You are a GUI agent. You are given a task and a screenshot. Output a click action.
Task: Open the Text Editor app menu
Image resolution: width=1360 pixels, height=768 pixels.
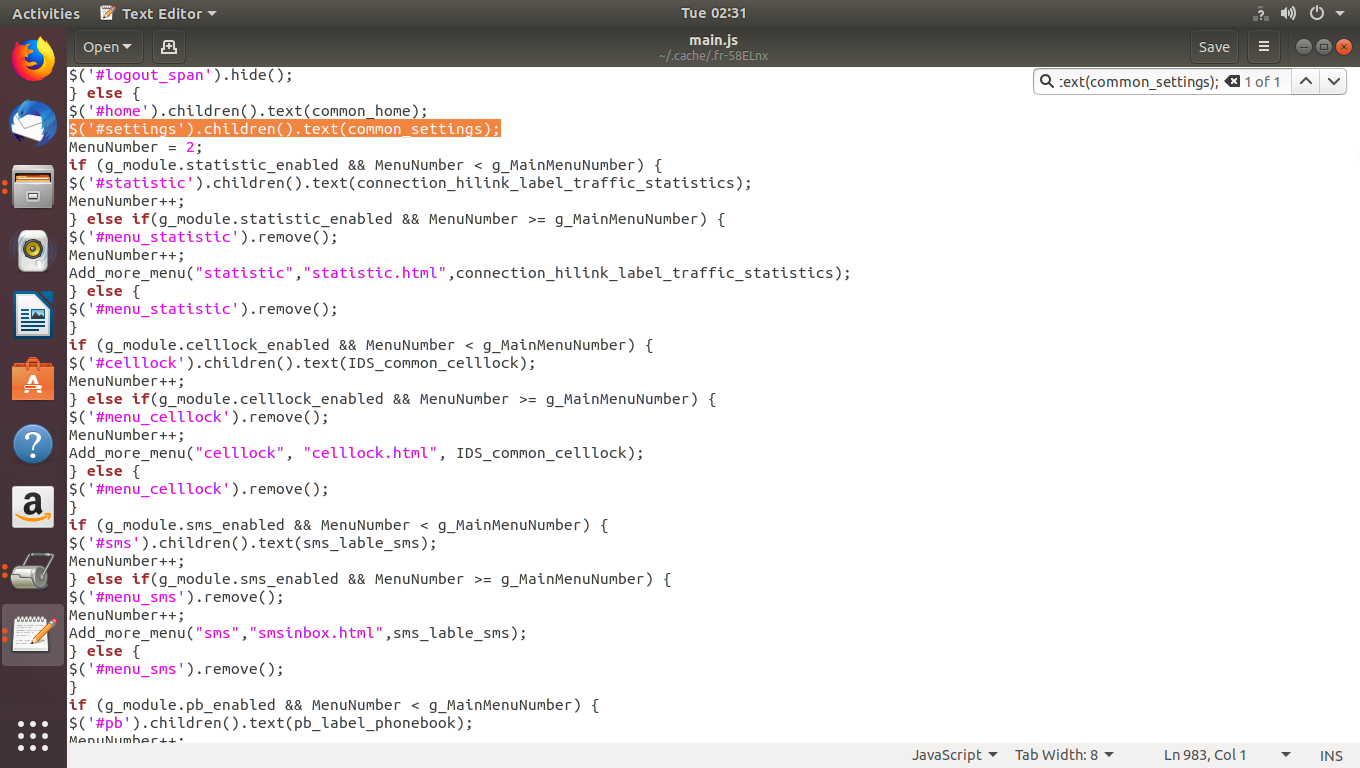[159, 13]
